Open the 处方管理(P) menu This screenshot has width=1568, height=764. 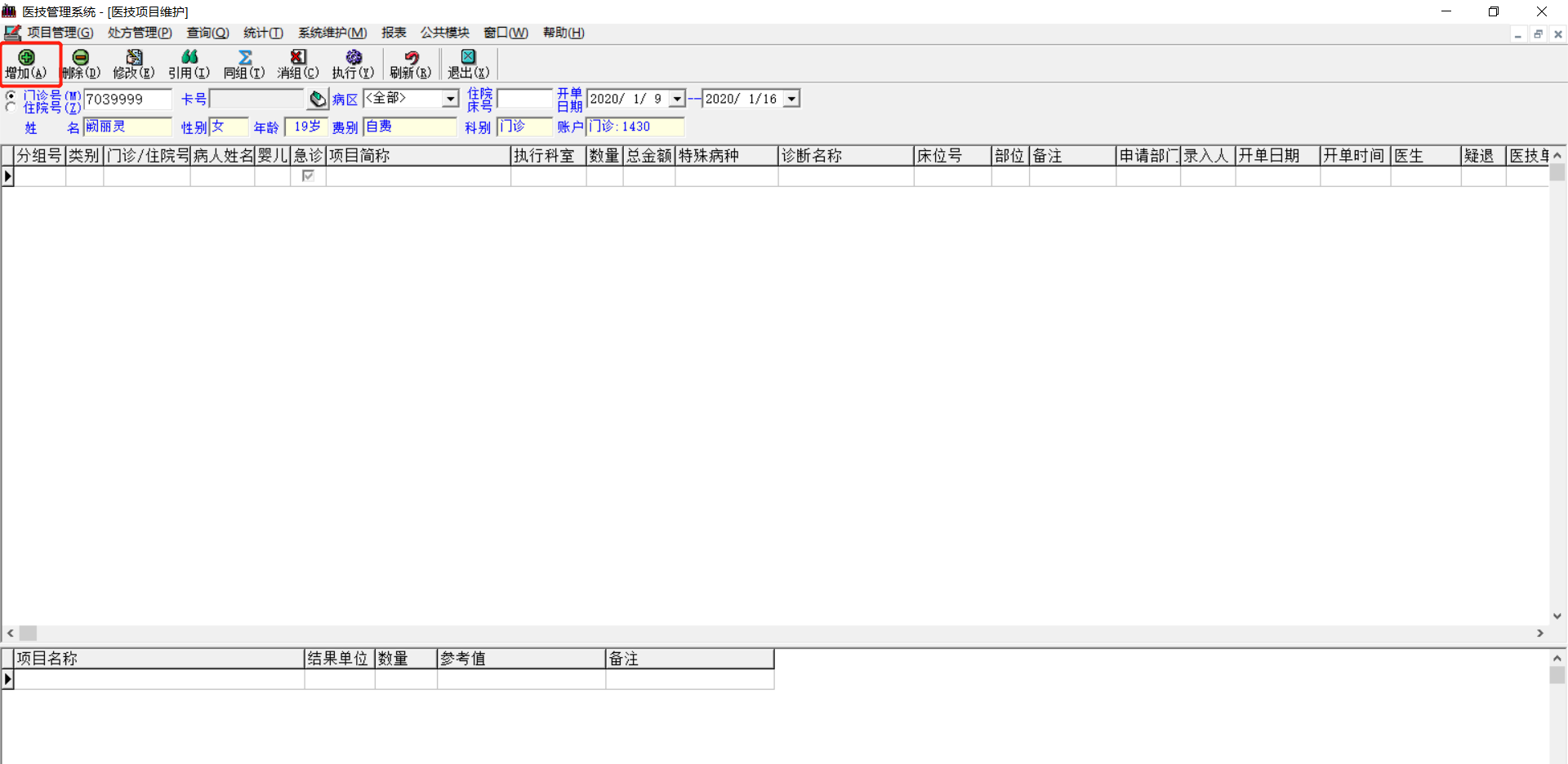(140, 33)
